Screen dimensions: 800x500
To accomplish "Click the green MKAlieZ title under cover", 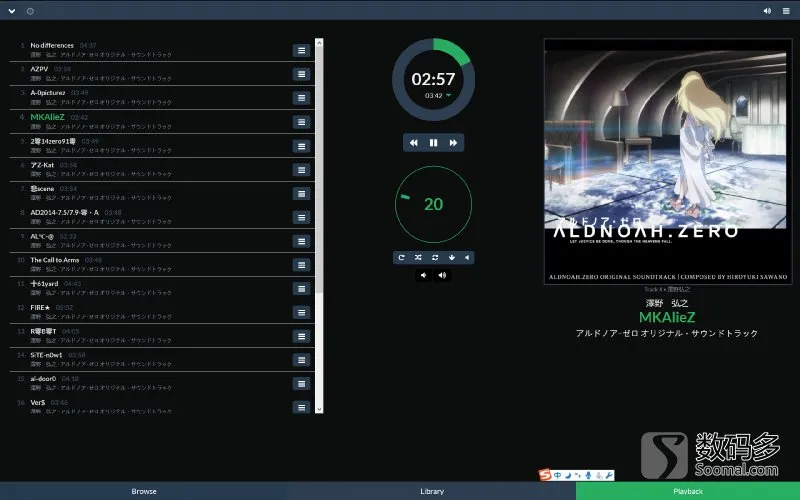I will click(x=667, y=317).
